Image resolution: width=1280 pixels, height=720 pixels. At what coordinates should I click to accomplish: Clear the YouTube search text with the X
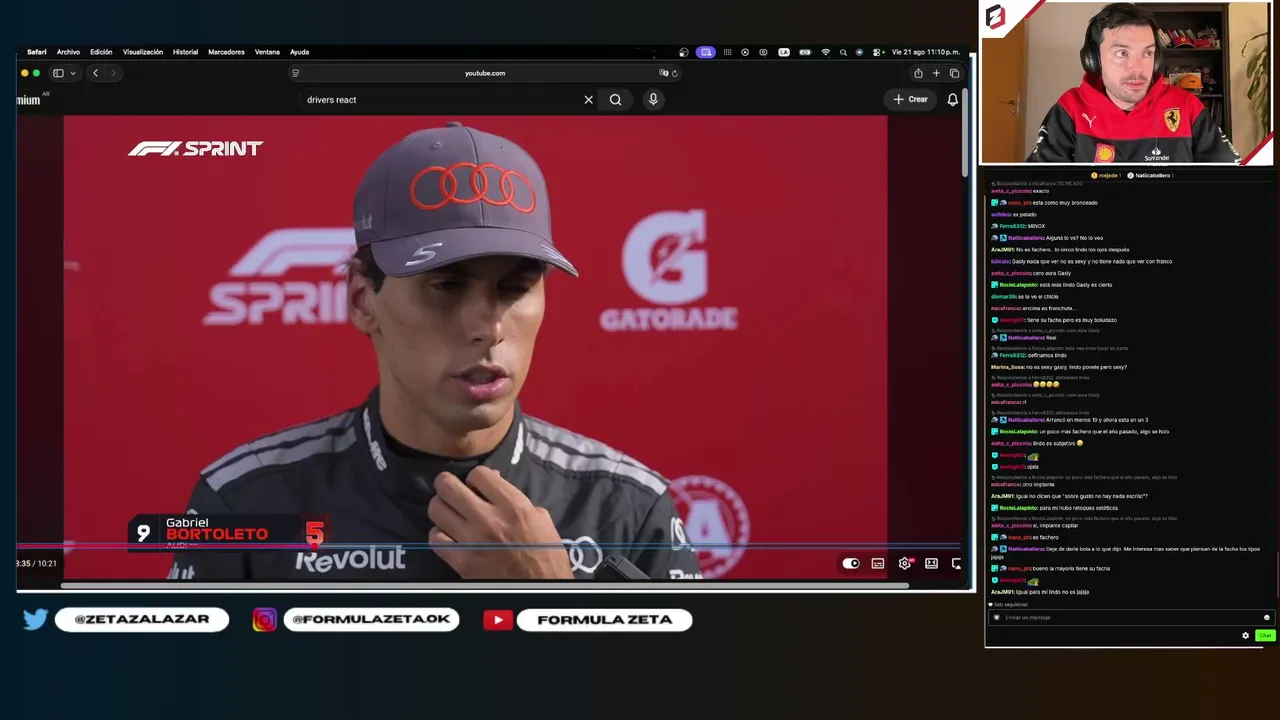tap(588, 100)
